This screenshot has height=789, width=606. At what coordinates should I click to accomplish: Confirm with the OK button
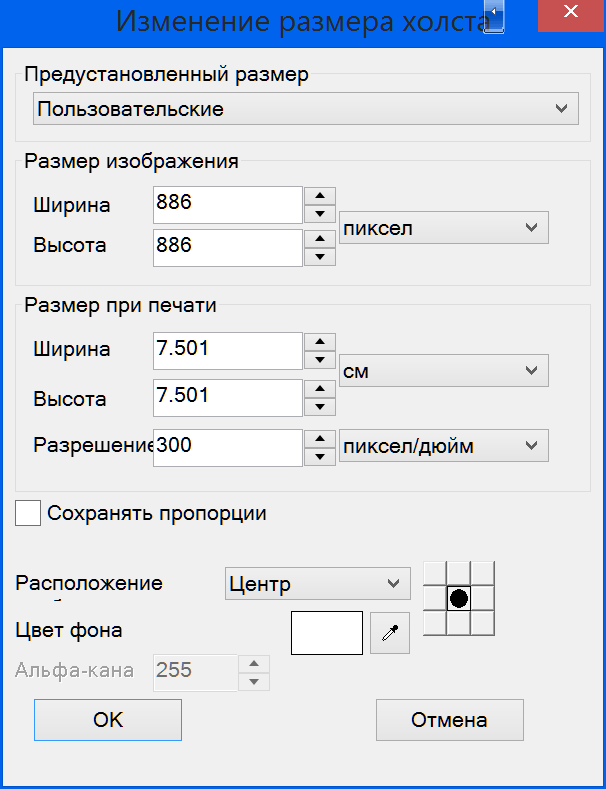(108, 720)
